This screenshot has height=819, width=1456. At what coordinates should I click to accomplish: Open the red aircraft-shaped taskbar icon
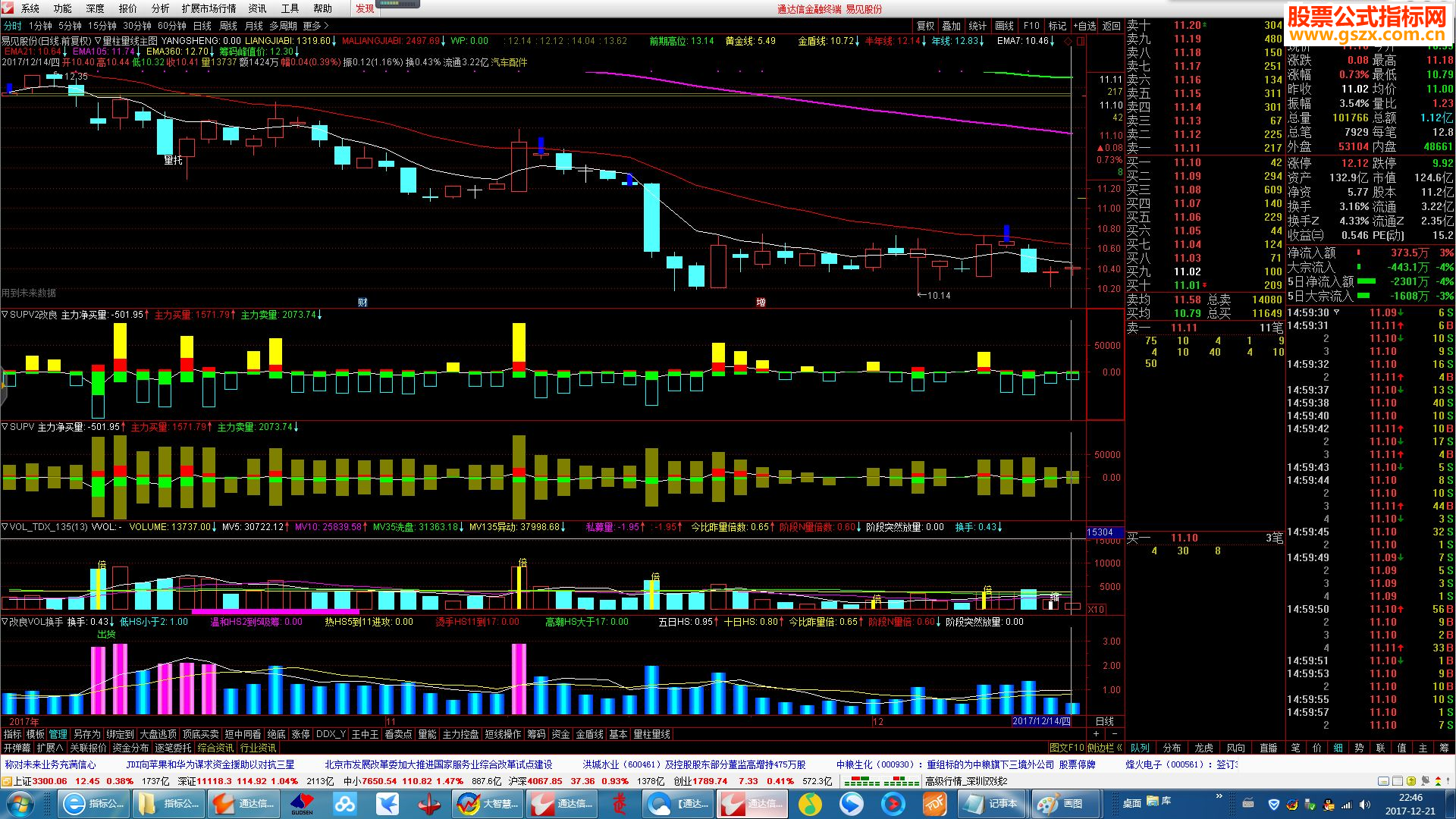tap(431, 804)
